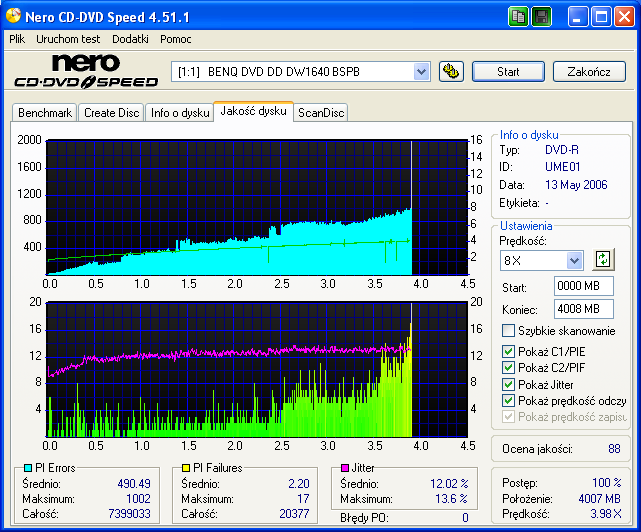
Task: Close the Nero CD-DVD Speed window
Action: [624, 17]
